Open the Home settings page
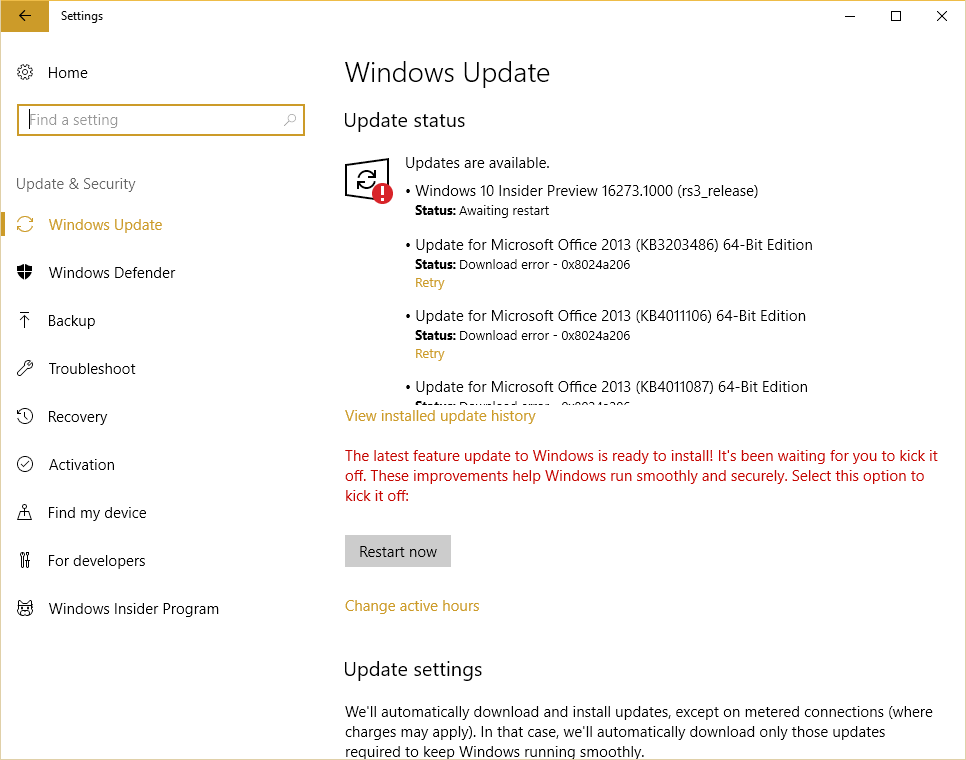 [x=68, y=73]
